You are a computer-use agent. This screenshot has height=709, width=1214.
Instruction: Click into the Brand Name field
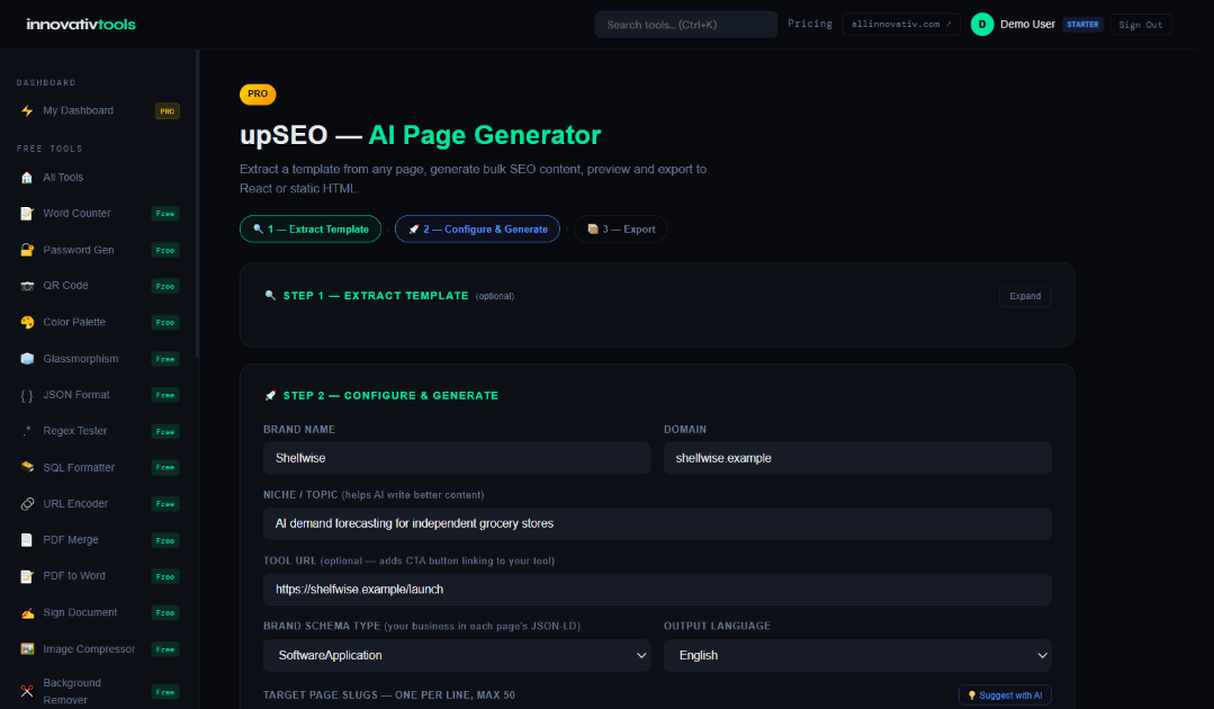click(x=457, y=458)
